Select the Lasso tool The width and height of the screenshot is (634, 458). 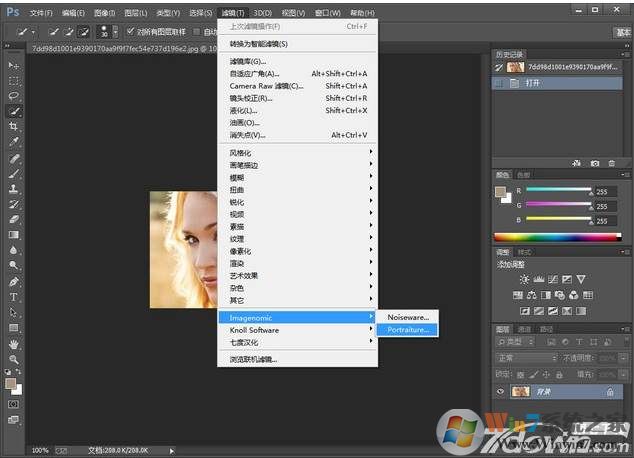pyautogui.click(x=14, y=96)
